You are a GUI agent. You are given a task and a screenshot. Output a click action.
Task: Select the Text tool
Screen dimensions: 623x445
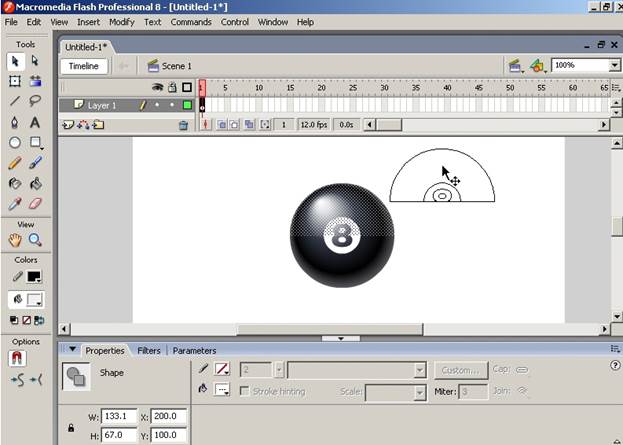point(35,122)
